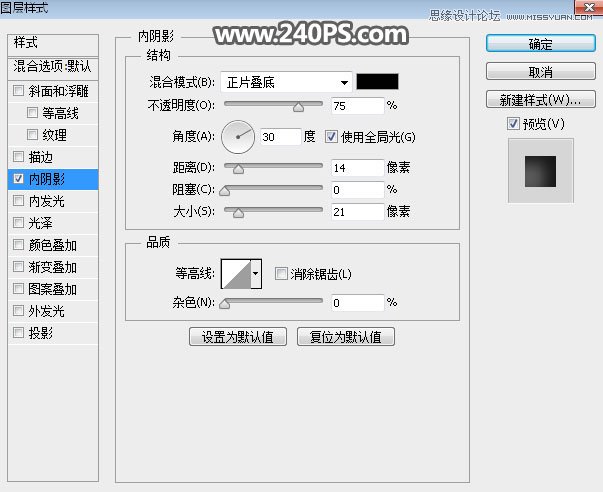Confirm with the 确定 button
Viewport: 603px width, 492px height.
click(x=541, y=43)
